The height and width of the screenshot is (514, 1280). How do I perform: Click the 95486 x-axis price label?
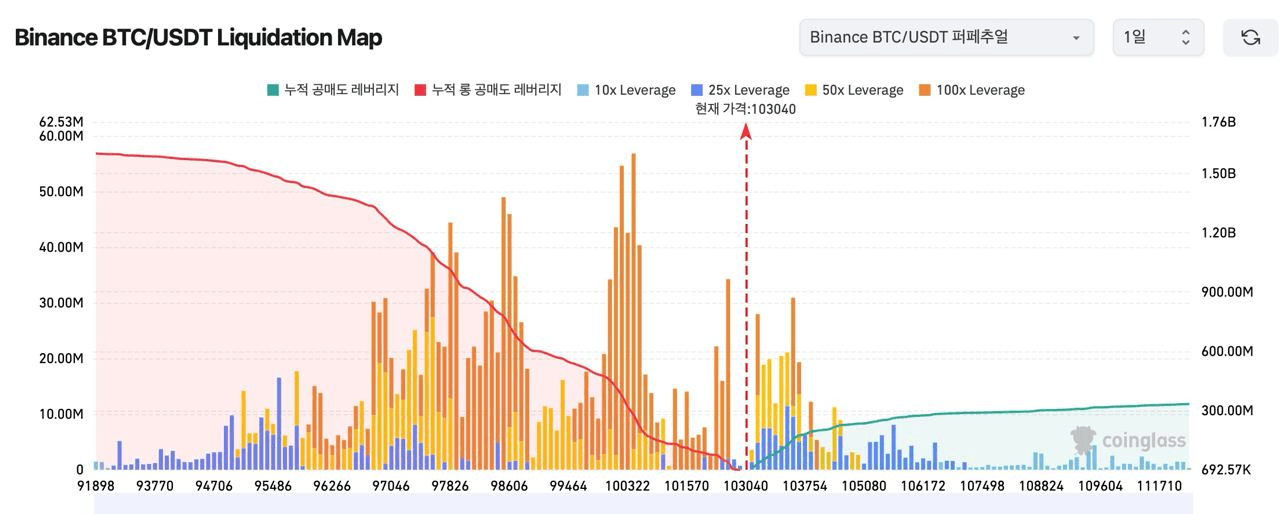[272, 485]
